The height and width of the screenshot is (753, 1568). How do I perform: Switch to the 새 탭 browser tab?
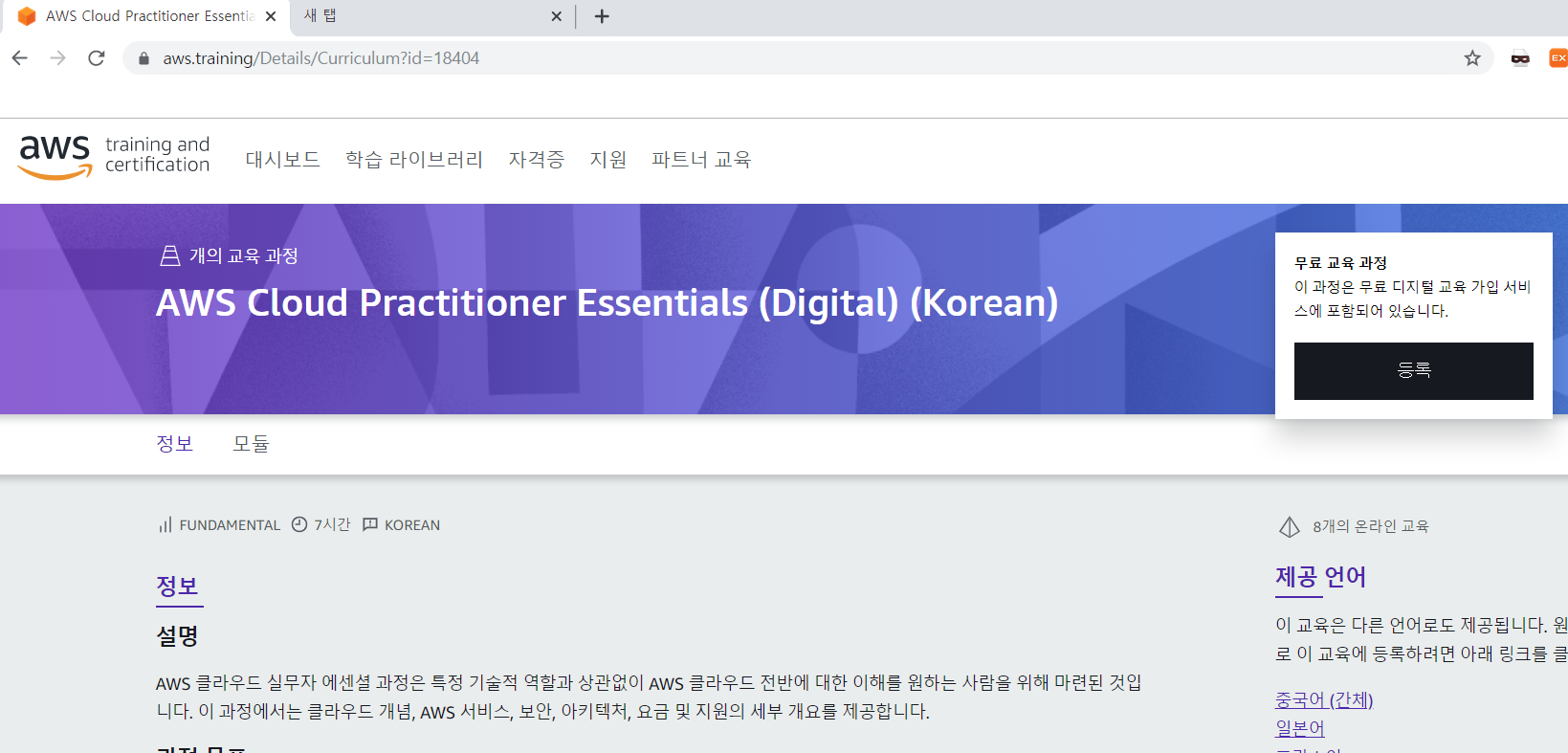431,16
